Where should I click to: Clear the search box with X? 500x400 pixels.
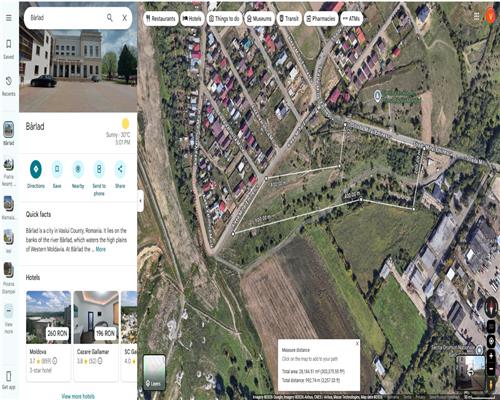pos(124,18)
